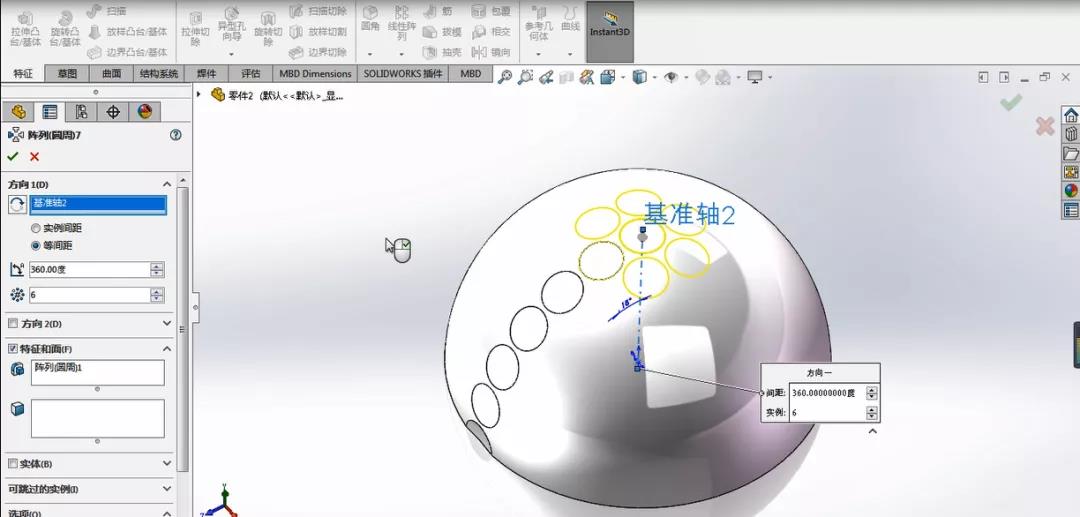
Task: Expand the 零件2 feature tree arrow
Action: pos(199,94)
